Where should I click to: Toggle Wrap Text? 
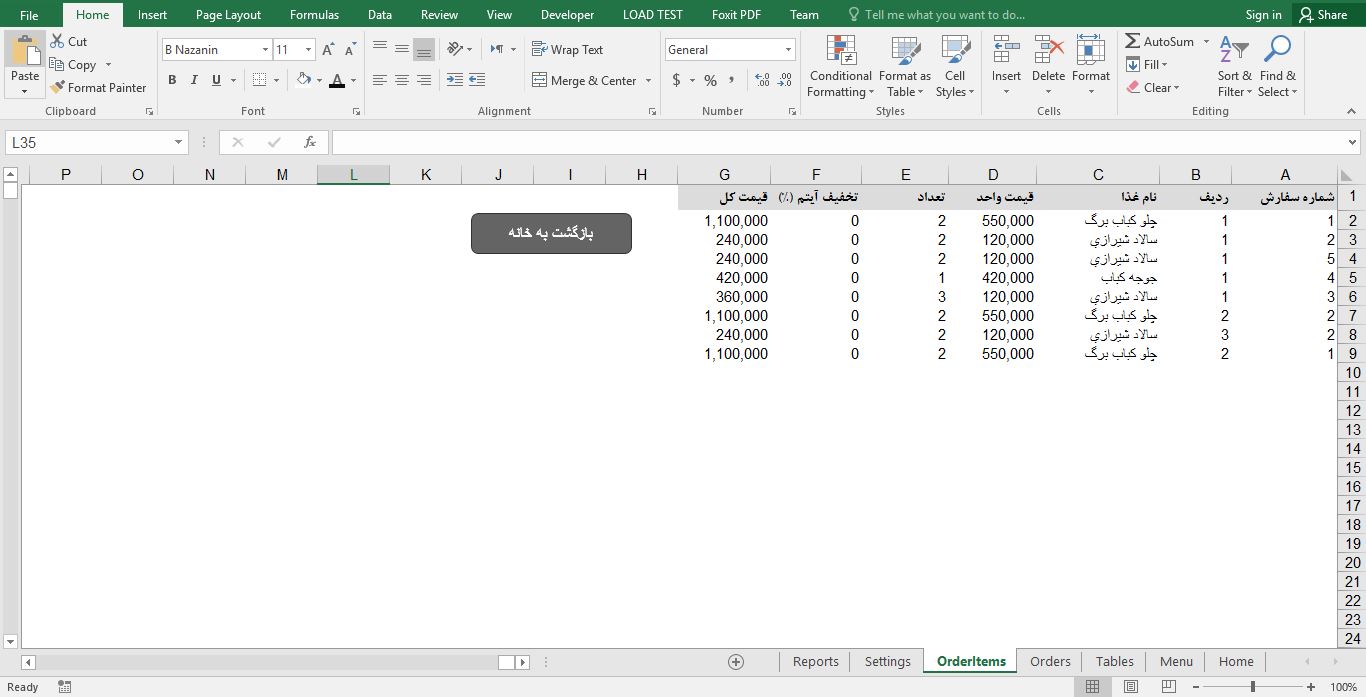568,49
